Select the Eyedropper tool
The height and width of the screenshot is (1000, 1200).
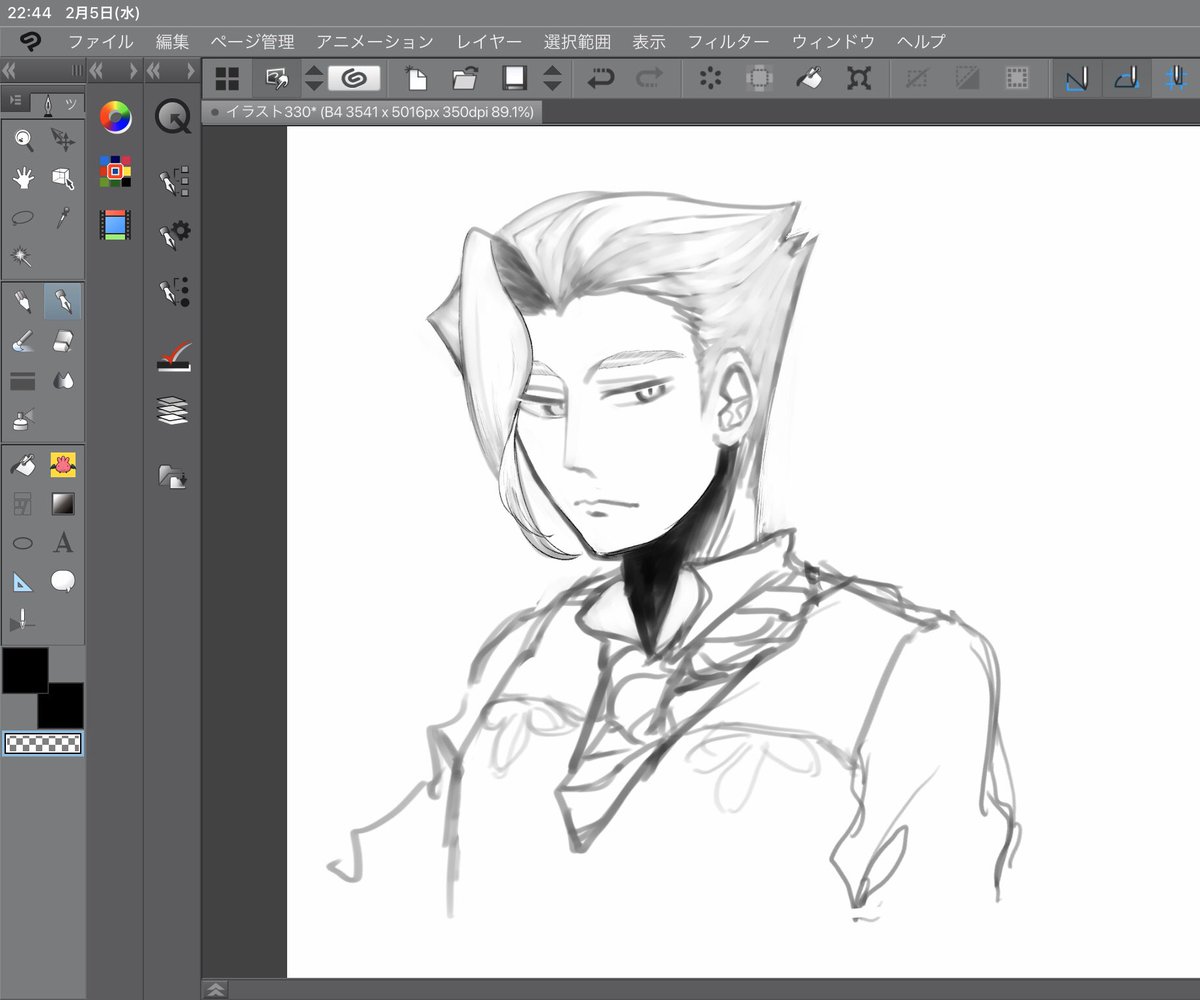click(62, 217)
